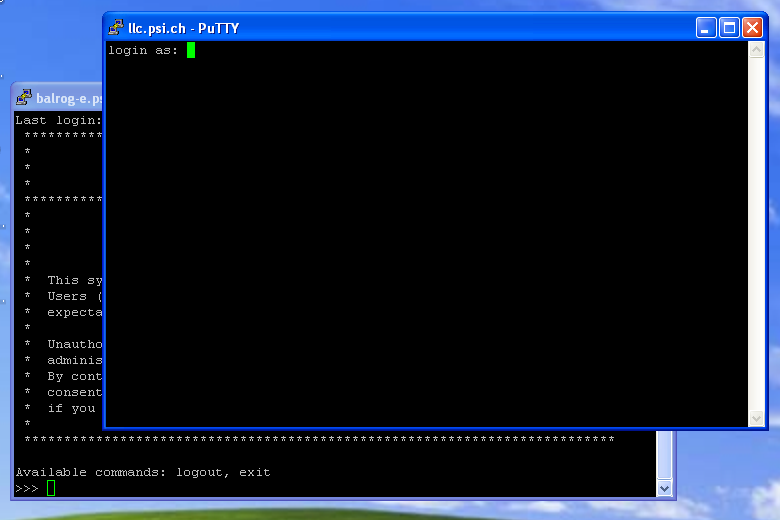
Task: Click the llc.psi.ch scrollbar down arrow
Action: pos(756,418)
